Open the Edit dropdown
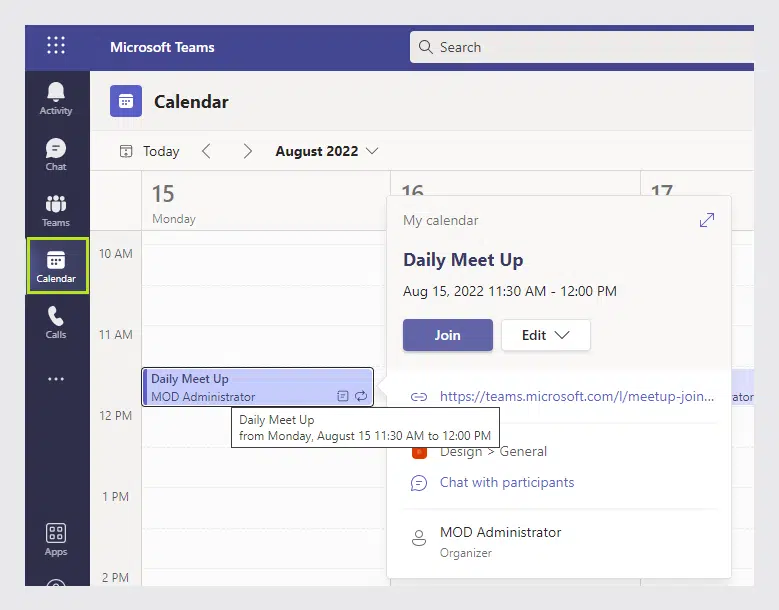This screenshot has height=610, width=779. [x=545, y=335]
